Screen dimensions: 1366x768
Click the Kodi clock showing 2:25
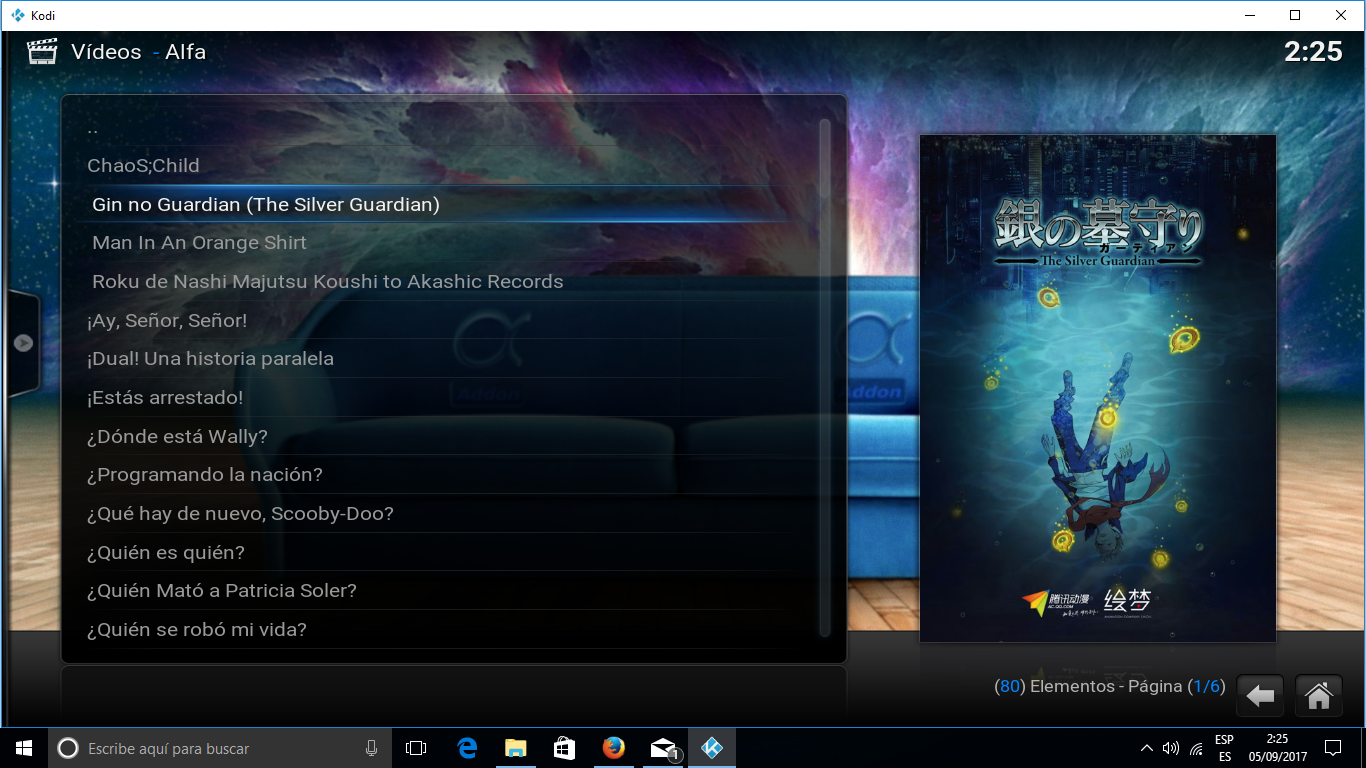click(x=1313, y=51)
